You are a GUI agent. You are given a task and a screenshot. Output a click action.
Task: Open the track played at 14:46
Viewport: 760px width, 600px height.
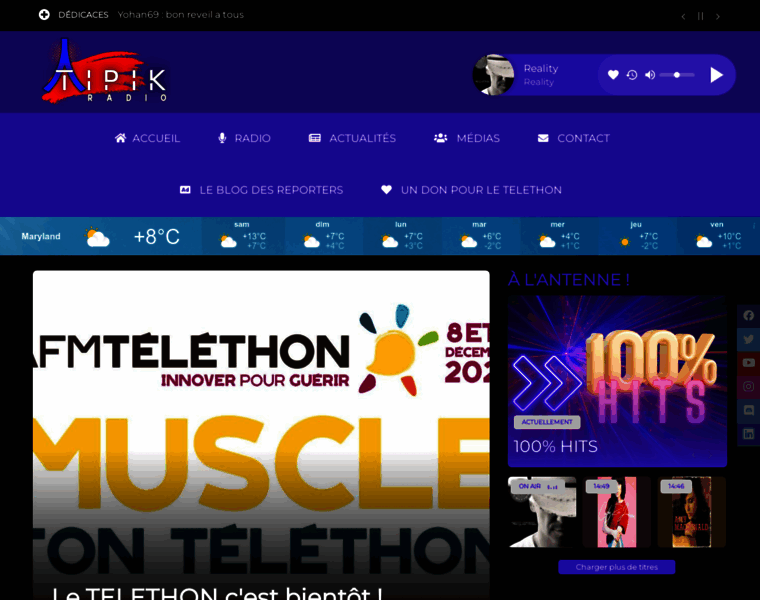click(x=692, y=512)
